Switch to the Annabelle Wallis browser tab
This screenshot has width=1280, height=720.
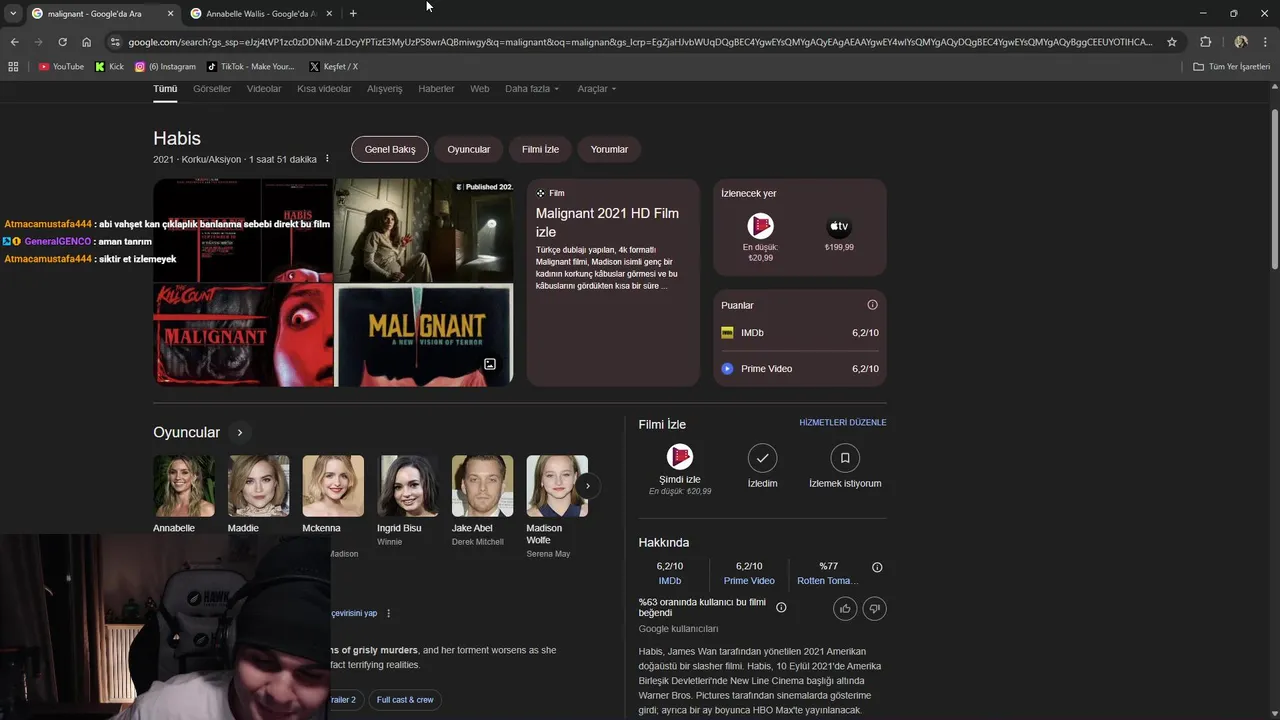click(260, 14)
